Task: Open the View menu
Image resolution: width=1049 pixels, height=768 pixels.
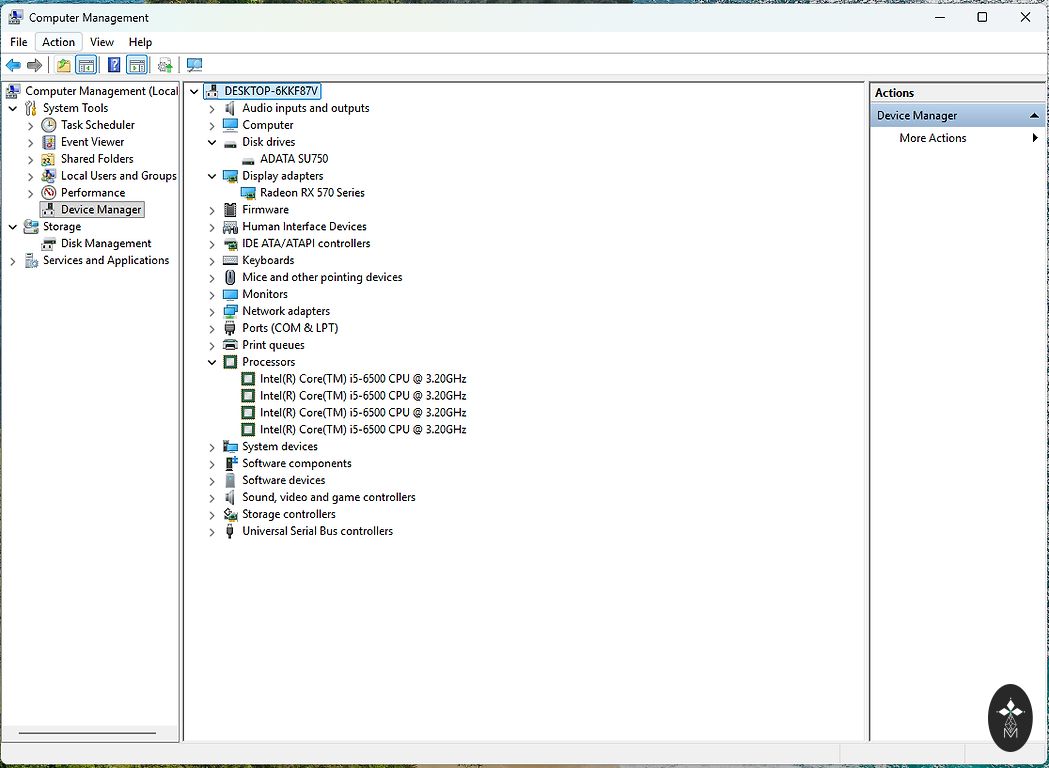Action: coord(101,42)
